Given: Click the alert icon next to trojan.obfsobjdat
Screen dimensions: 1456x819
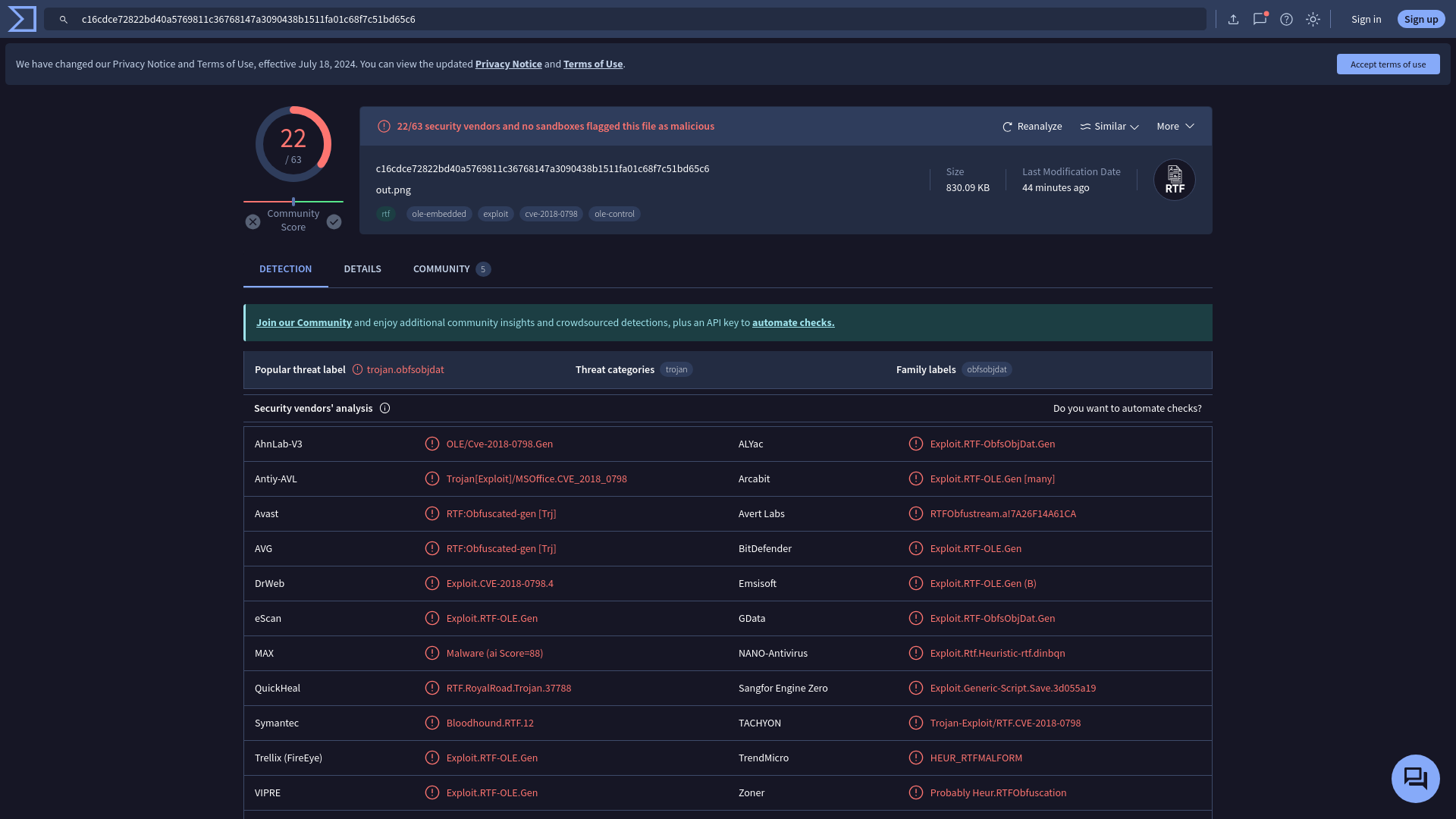Looking at the screenshot, I should 357,370.
